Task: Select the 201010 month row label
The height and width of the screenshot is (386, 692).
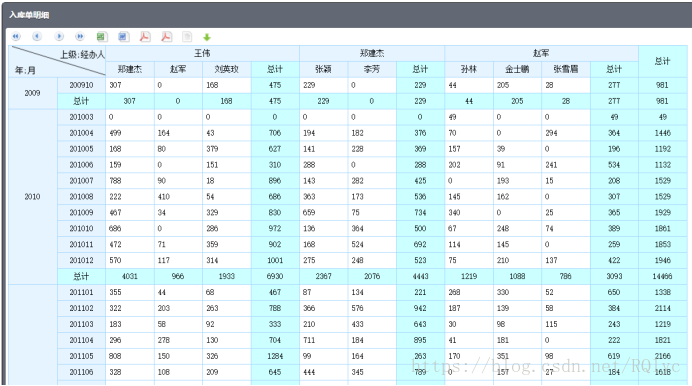Action: click(x=81, y=228)
